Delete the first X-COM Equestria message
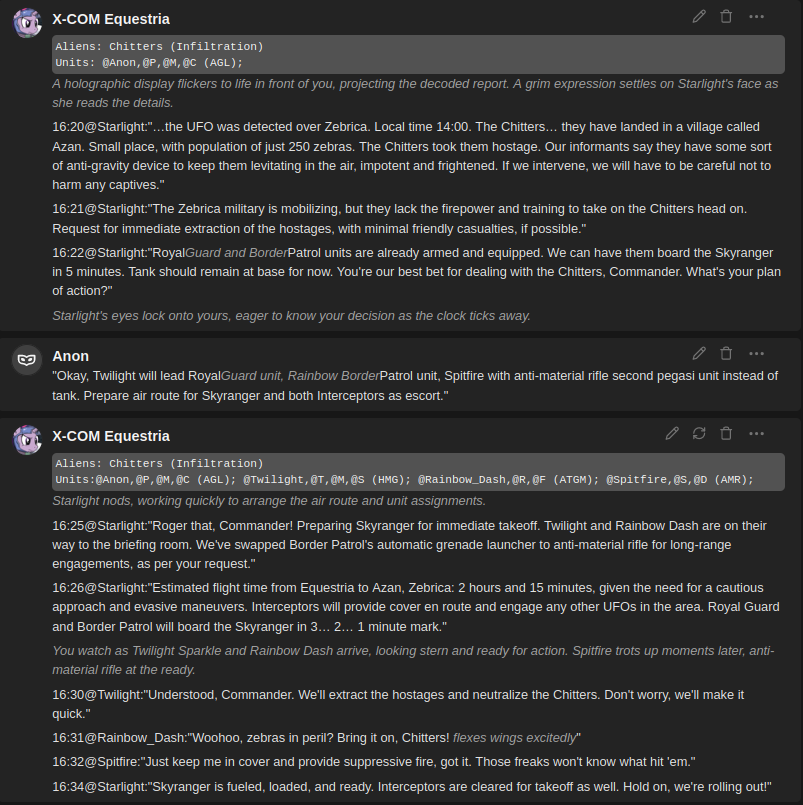The width and height of the screenshot is (803, 805). tap(726, 16)
